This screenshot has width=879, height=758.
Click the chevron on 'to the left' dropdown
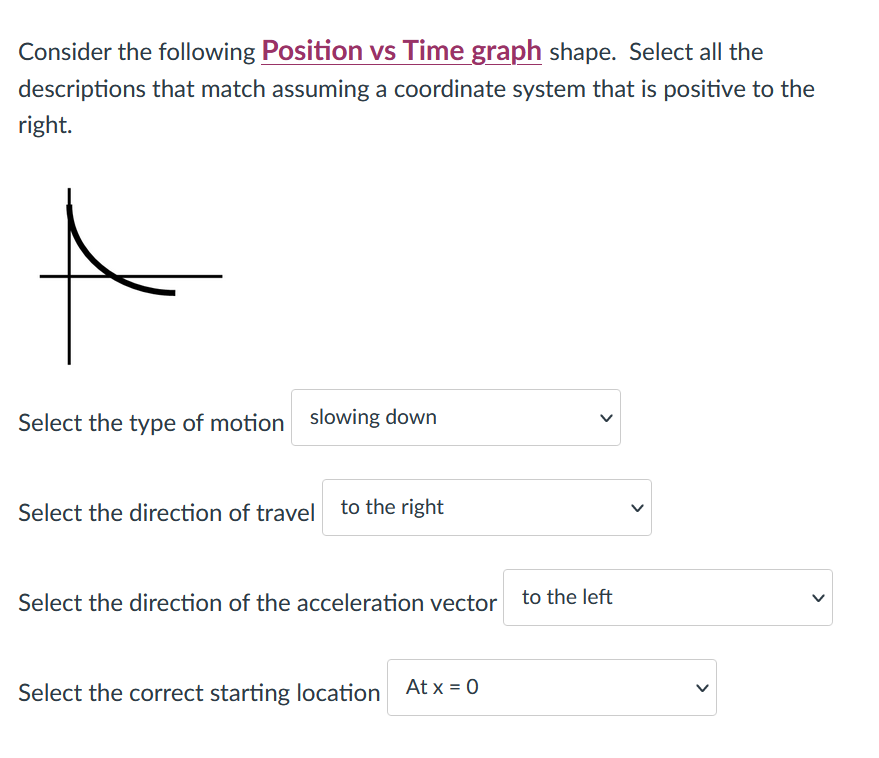point(818,598)
